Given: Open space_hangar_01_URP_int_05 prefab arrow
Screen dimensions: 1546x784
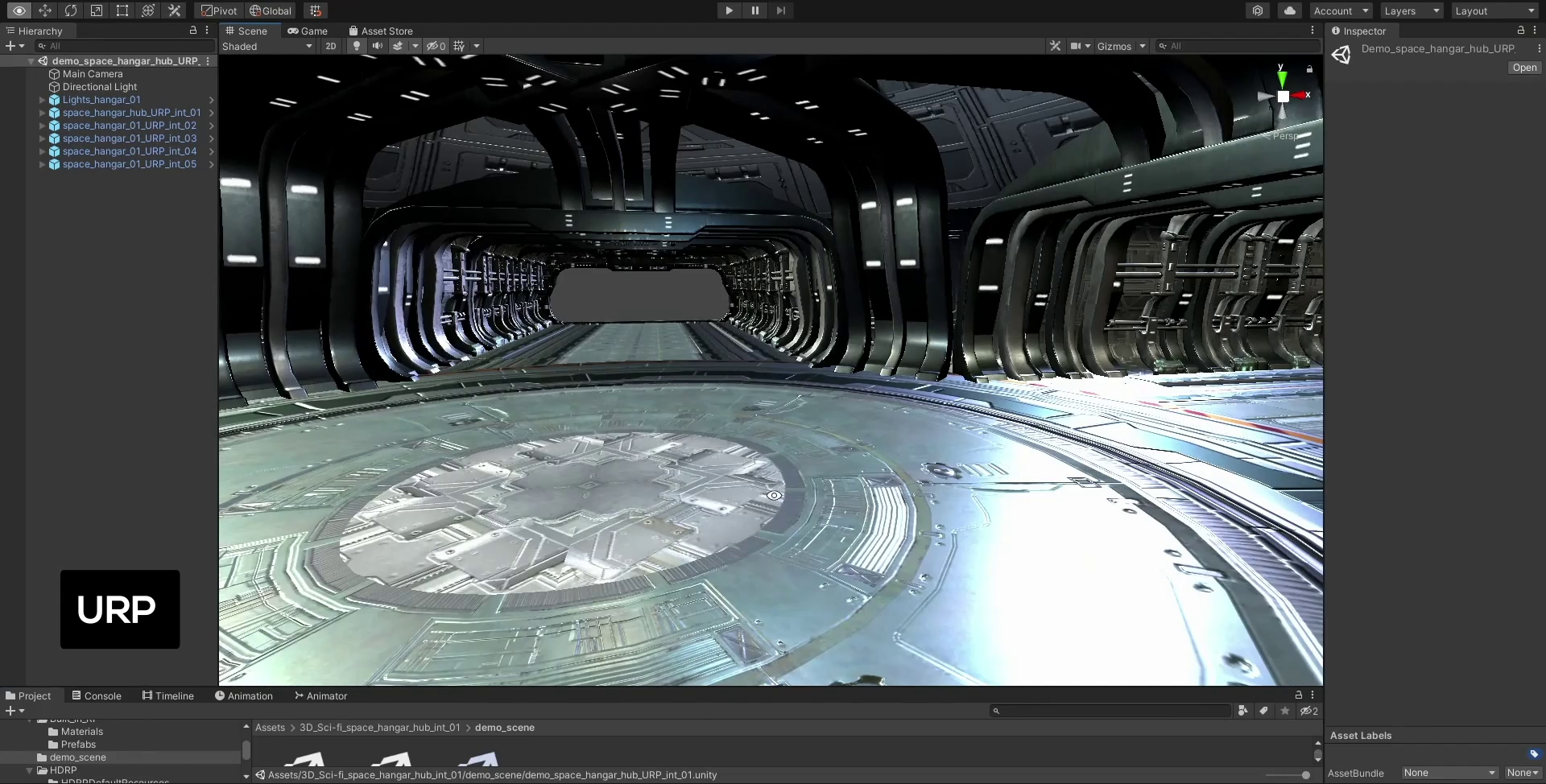Looking at the screenshot, I should click(211, 164).
